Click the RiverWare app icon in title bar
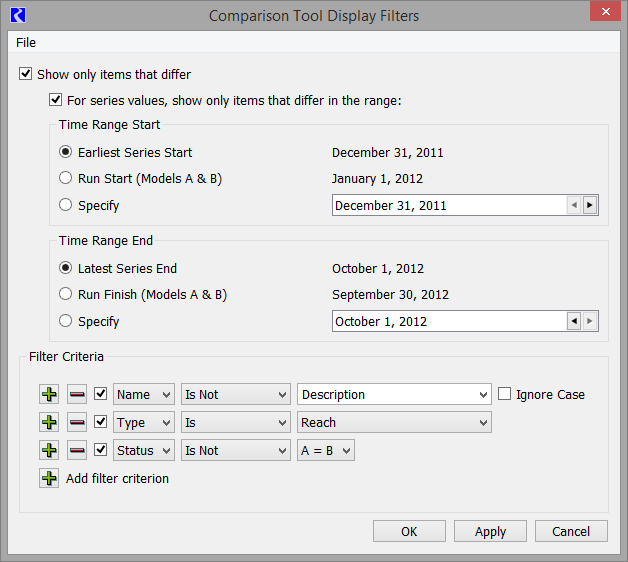This screenshot has height=562, width=628. pos(17,15)
